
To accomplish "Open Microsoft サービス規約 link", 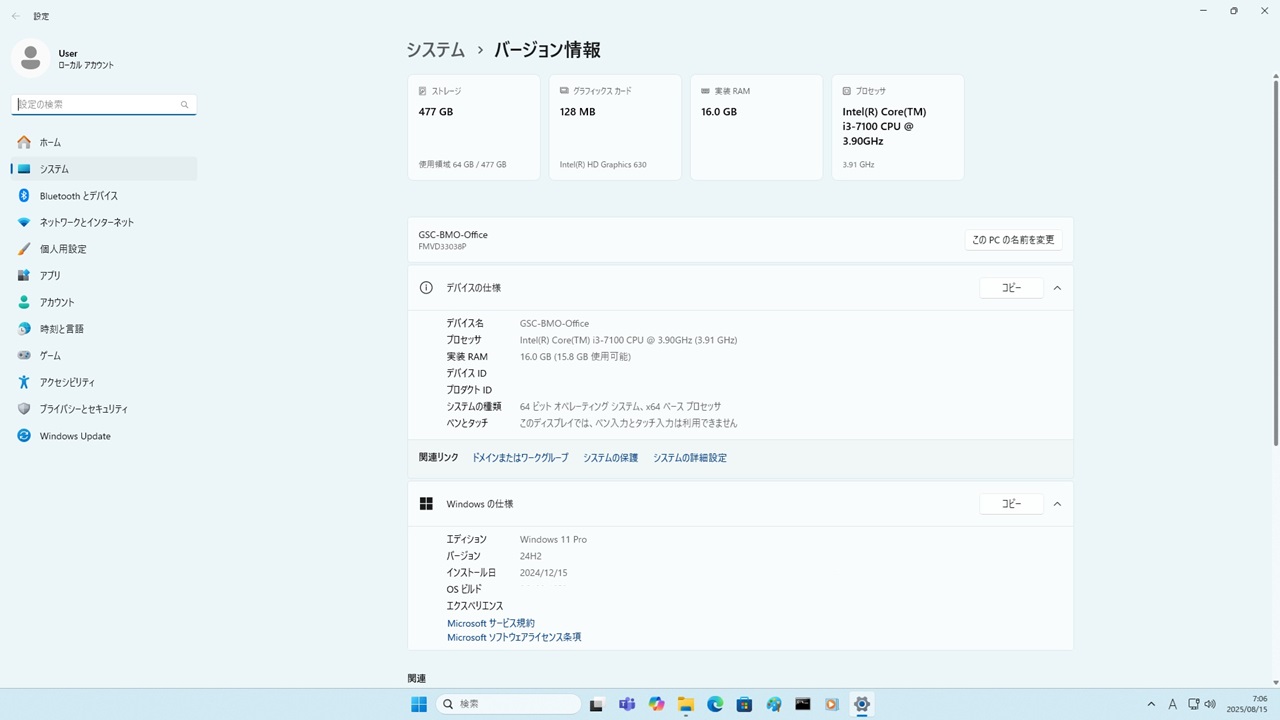I will (x=491, y=623).
